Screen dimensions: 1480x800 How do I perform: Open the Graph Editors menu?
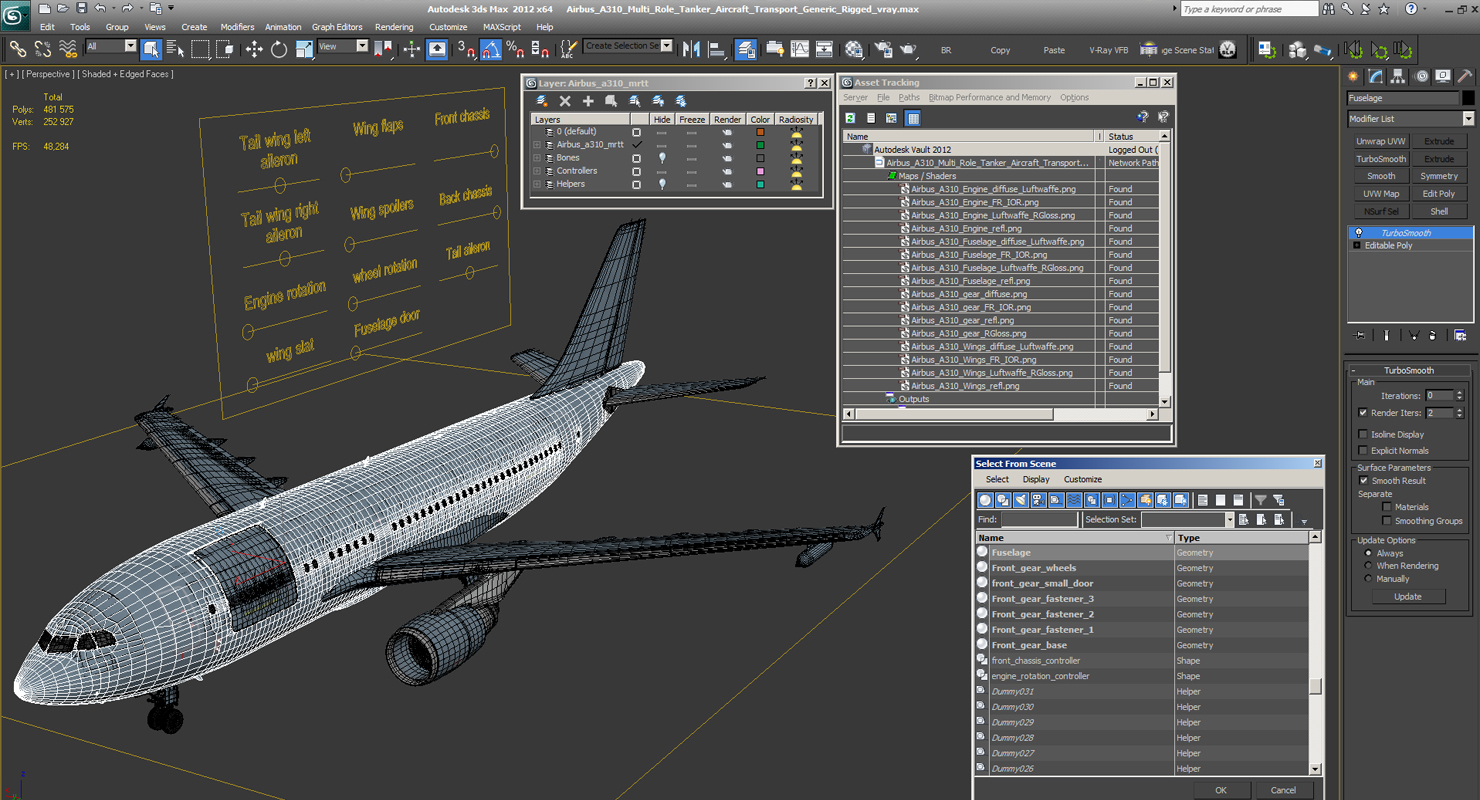click(337, 27)
